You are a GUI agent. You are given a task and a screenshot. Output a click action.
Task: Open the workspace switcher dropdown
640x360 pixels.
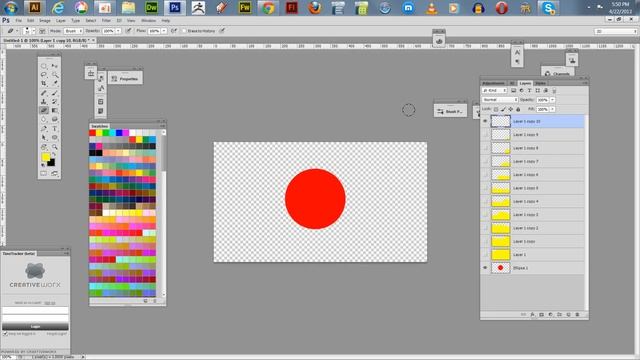616,31
